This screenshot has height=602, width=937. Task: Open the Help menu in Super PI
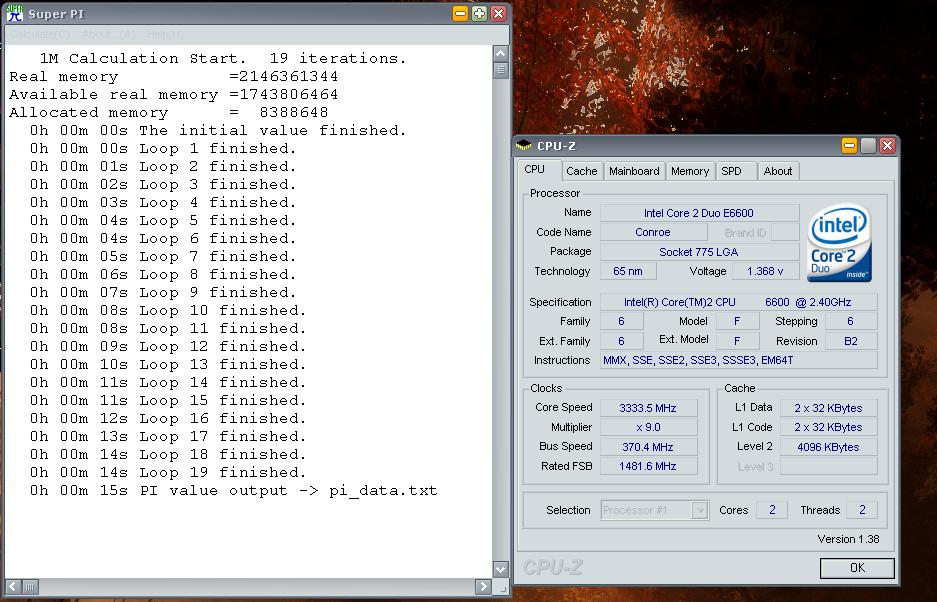(165, 35)
